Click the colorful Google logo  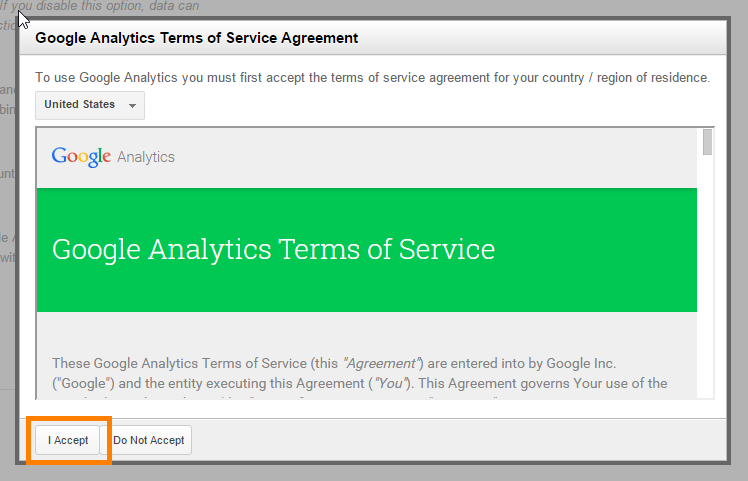[81, 157]
